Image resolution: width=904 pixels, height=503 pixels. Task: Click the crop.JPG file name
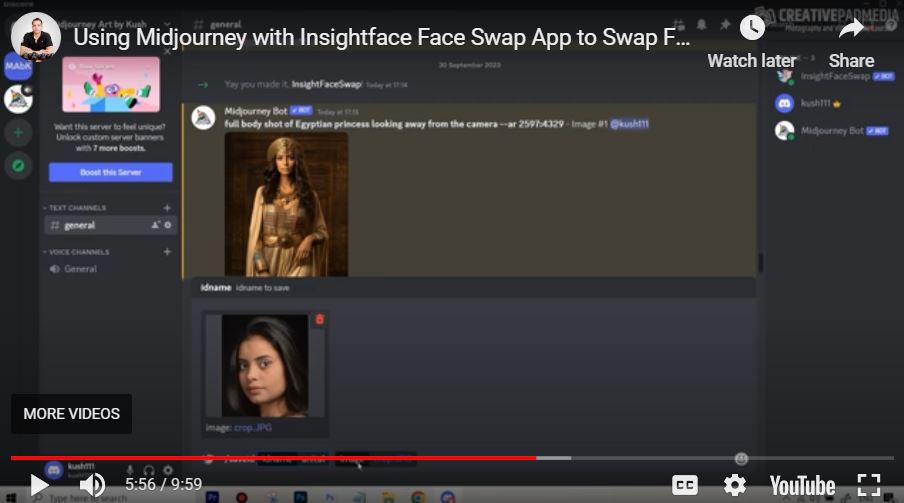(x=253, y=427)
